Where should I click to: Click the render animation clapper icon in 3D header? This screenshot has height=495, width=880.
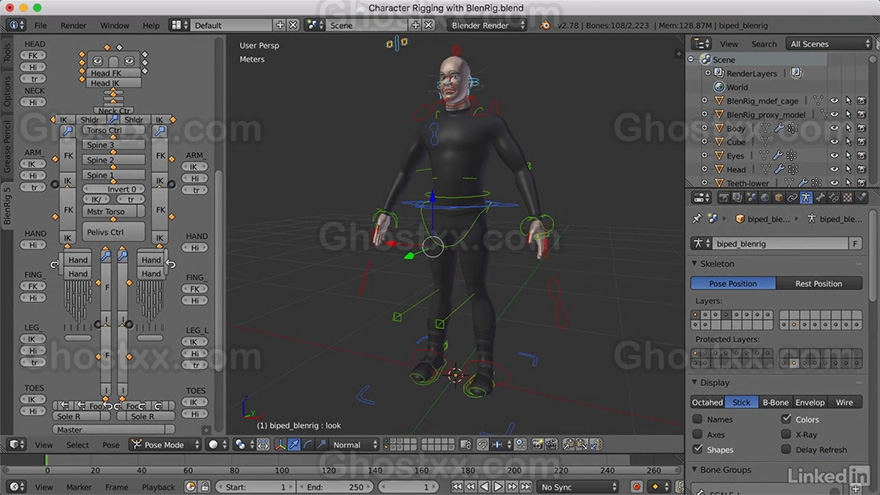click(x=551, y=444)
